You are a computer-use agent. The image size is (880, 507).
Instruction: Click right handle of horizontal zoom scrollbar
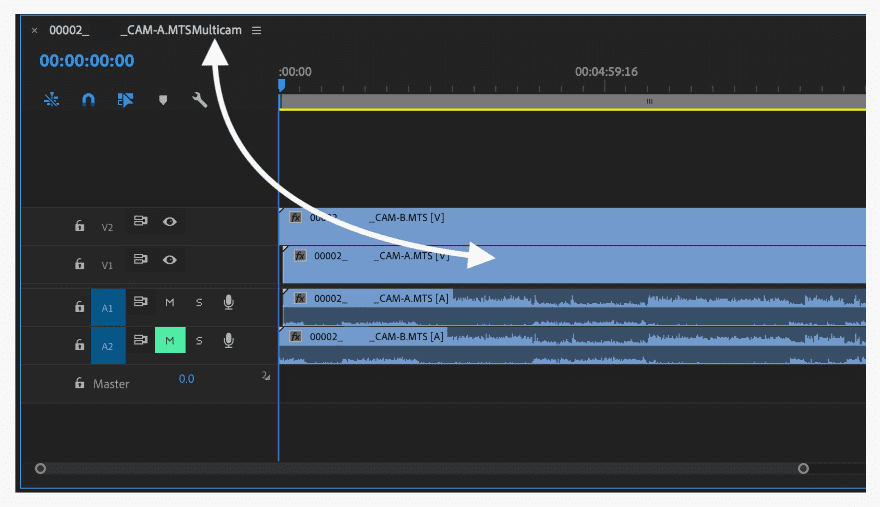[x=803, y=468]
